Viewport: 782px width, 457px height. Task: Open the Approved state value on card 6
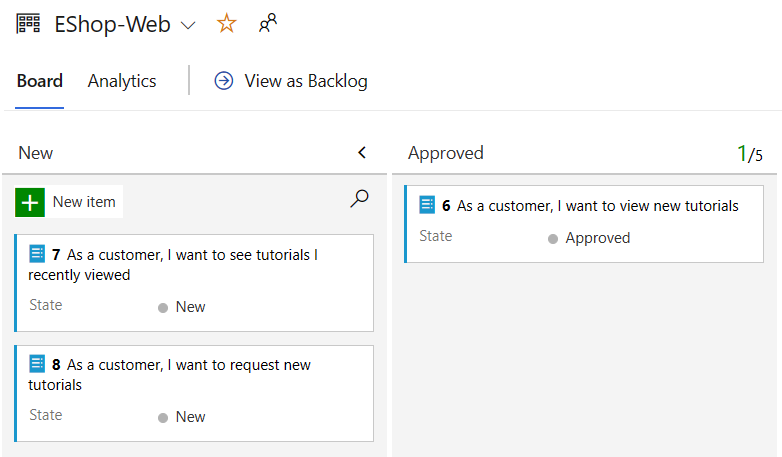(597, 238)
